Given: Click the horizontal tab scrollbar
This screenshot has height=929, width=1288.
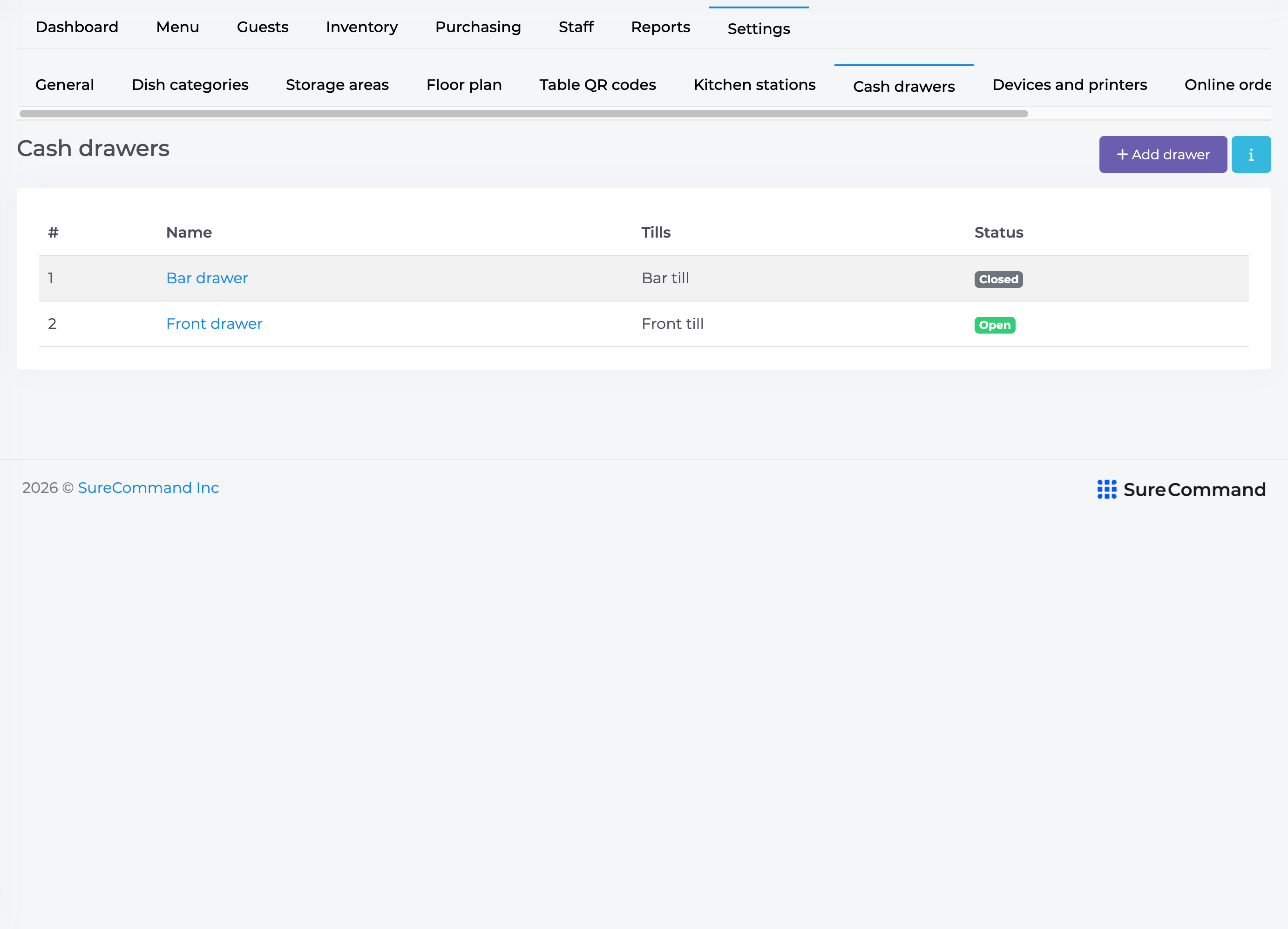Looking at the screenshot, I should click(x=523, y=114).
